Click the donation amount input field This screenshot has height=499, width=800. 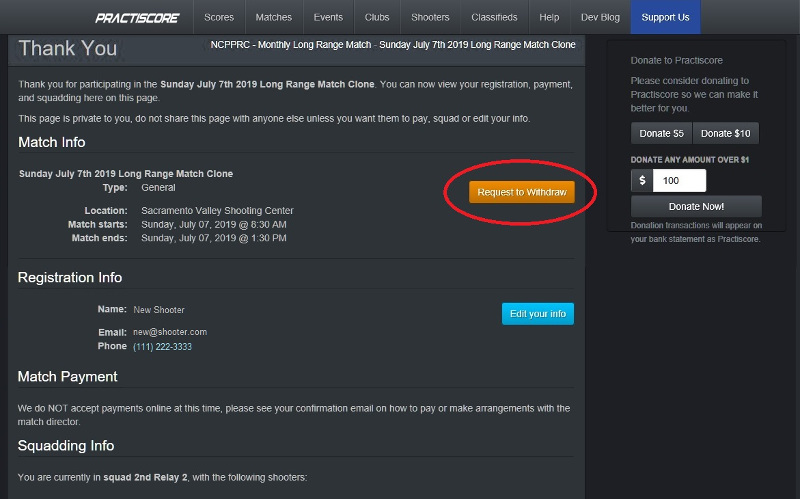(x=679, y=181)
